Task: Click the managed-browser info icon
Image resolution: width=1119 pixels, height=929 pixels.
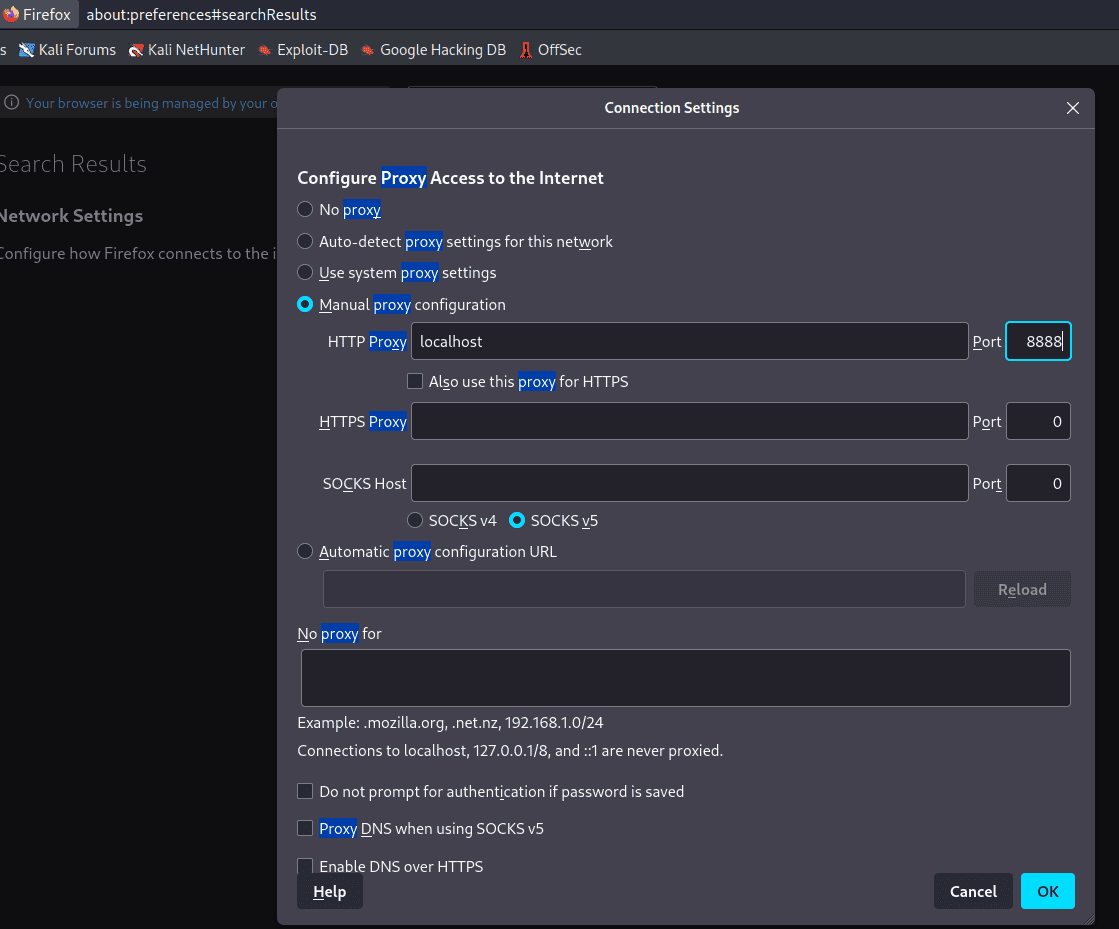Action: coord(11,103)
